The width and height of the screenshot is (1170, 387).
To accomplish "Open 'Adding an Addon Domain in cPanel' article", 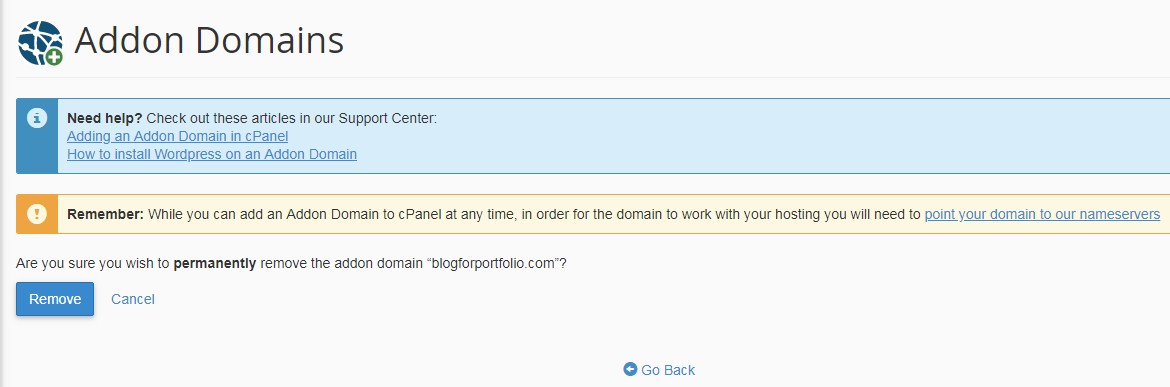I will (178, 136).
